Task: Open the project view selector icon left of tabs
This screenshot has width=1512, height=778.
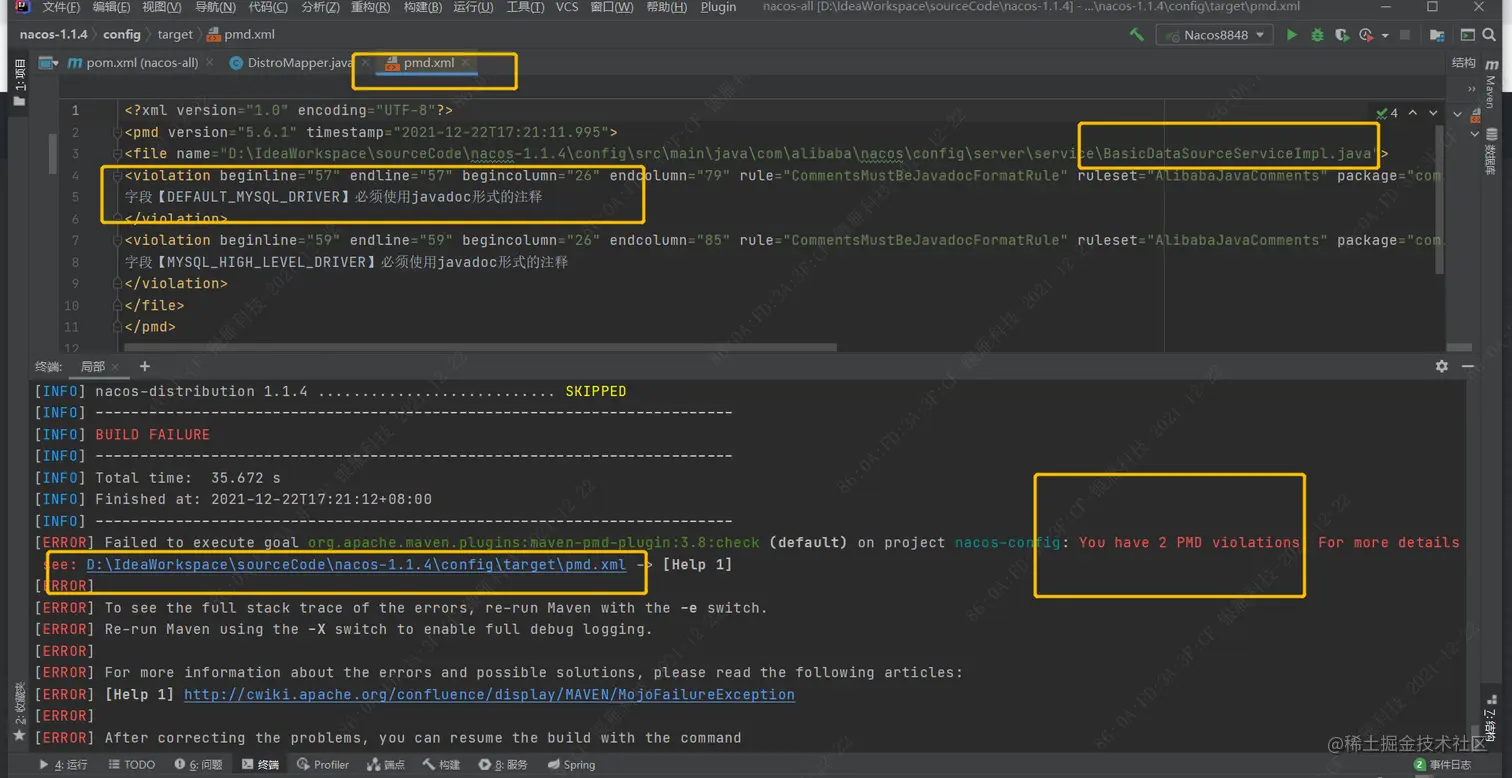Action: 48,63
